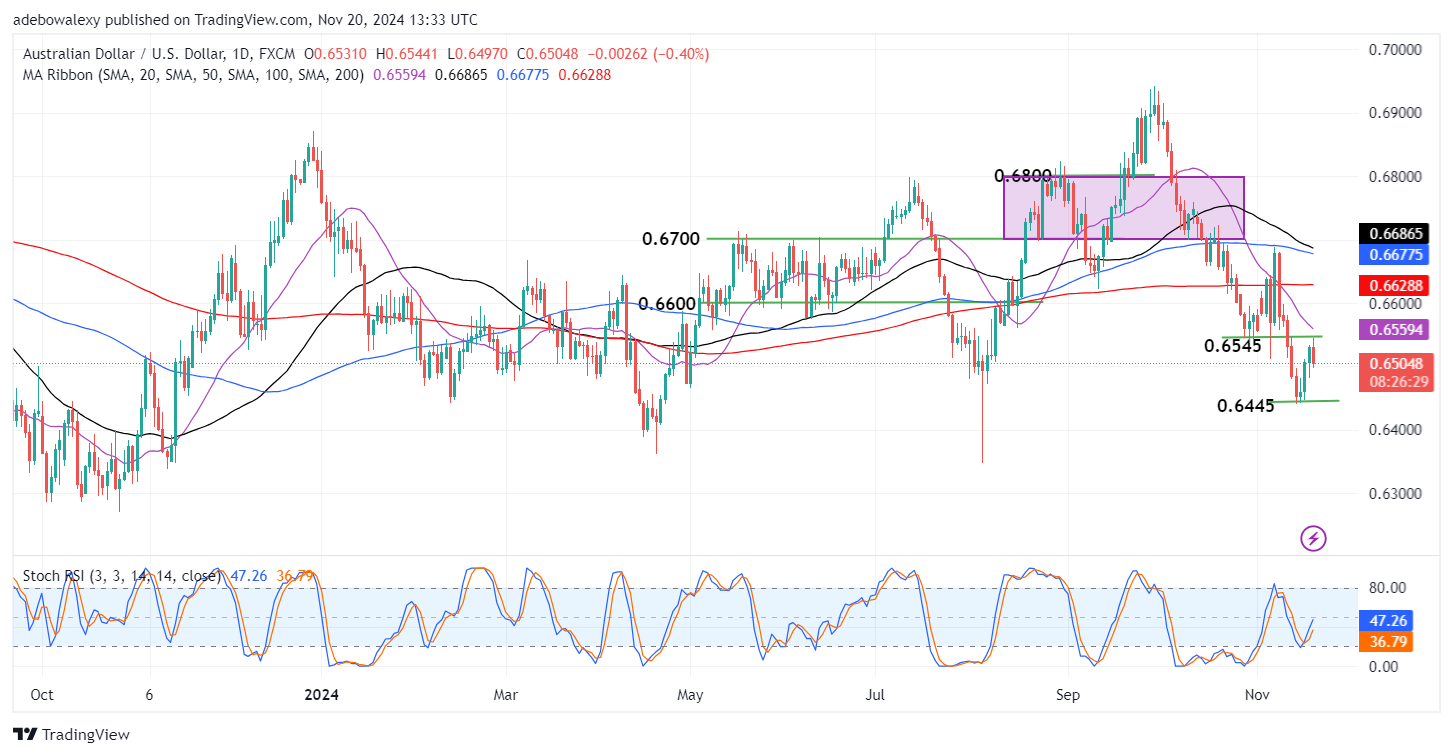
Task: Click the 0.6545 chart level label
Action: pyautogui.click(x=1233, y=345)
